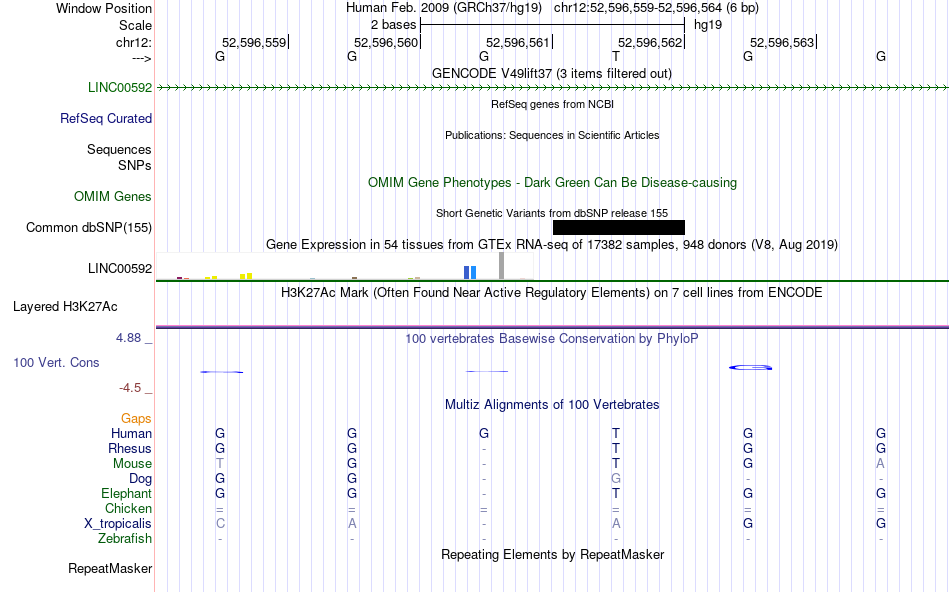Click the hg19 label beside scale bar
Viewport: 950px width, 592px height.
click(x=708, y=25)
